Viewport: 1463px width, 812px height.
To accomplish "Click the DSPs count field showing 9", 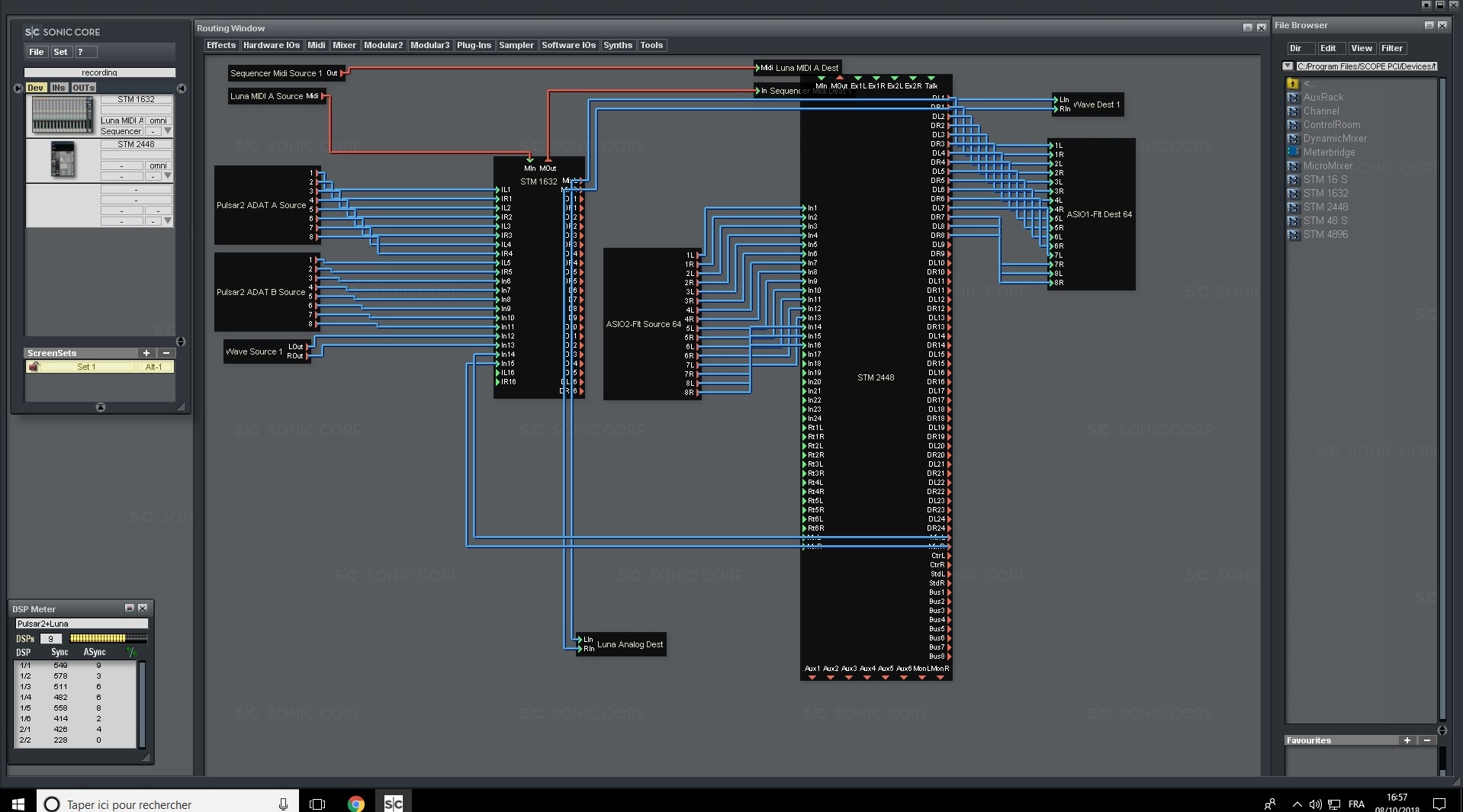I will [50, 639].
